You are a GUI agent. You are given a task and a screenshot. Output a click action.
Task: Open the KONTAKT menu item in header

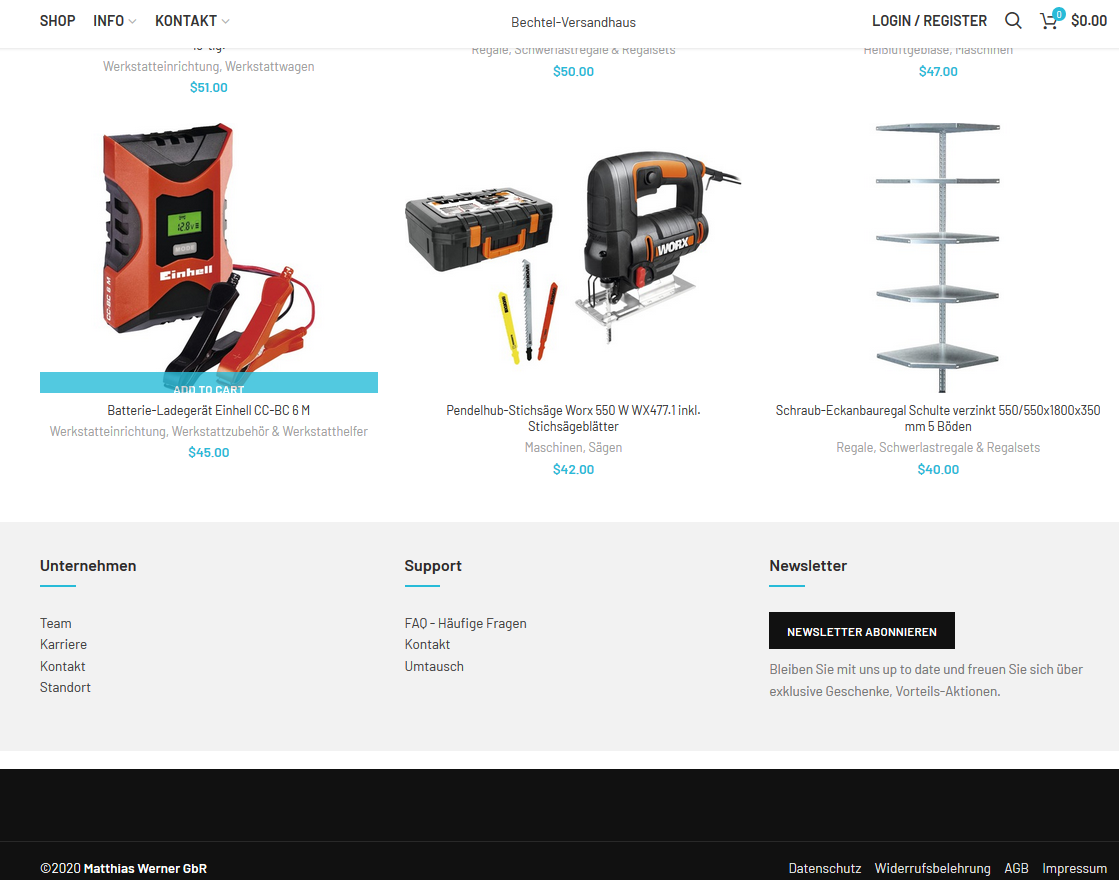(186, 21)
